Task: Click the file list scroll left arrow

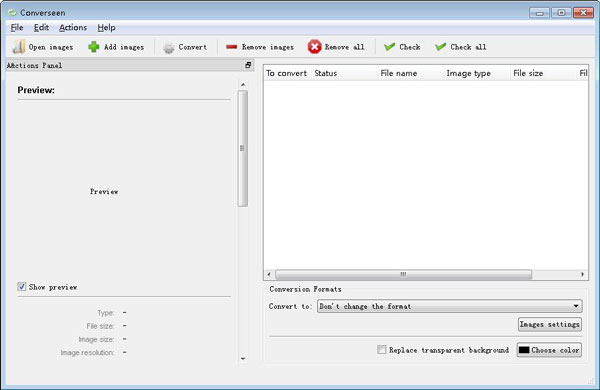Action: click(x=269, y=274)
